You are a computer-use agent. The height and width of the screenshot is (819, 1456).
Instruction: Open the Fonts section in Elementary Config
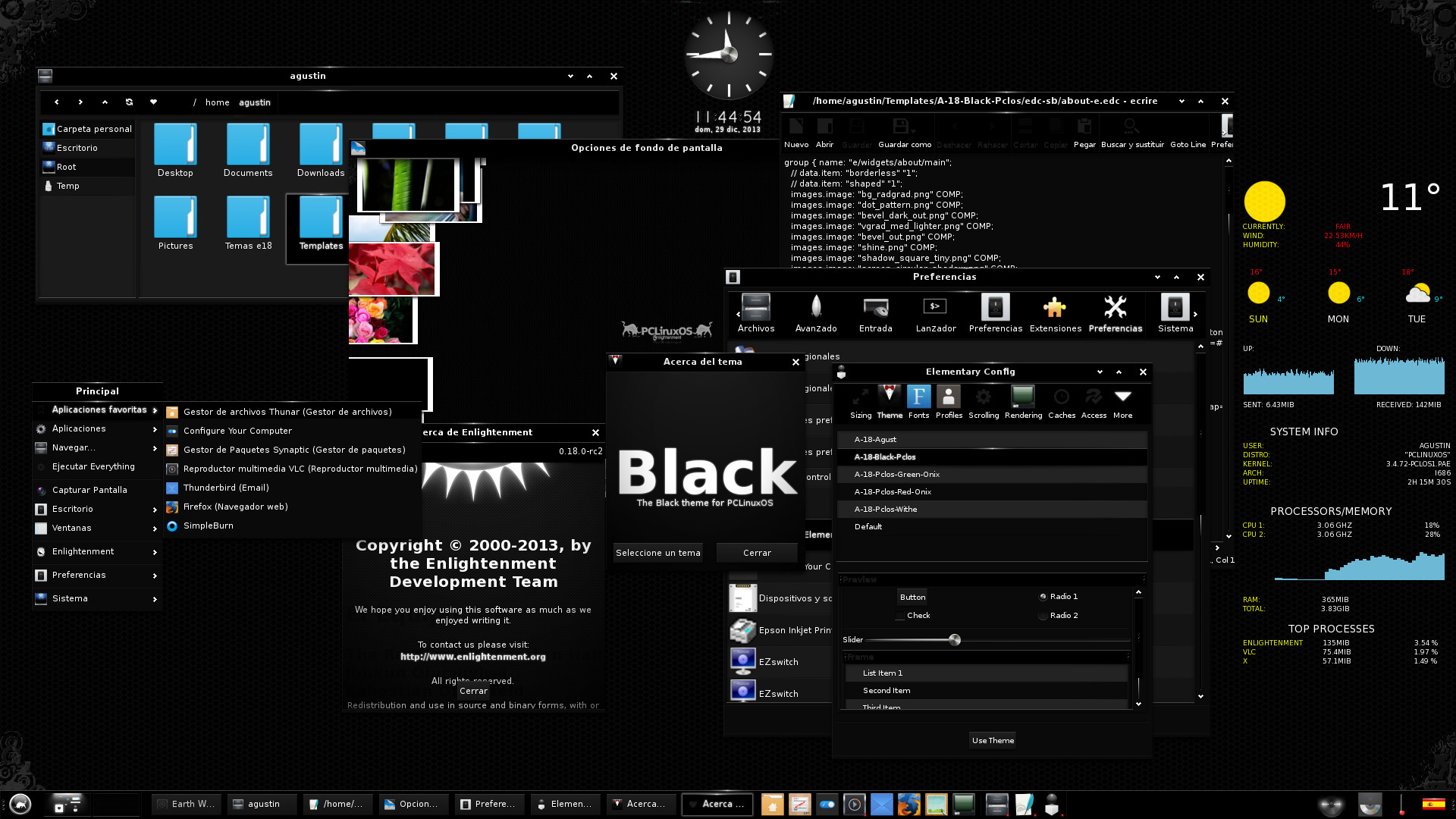pos(918,403)
